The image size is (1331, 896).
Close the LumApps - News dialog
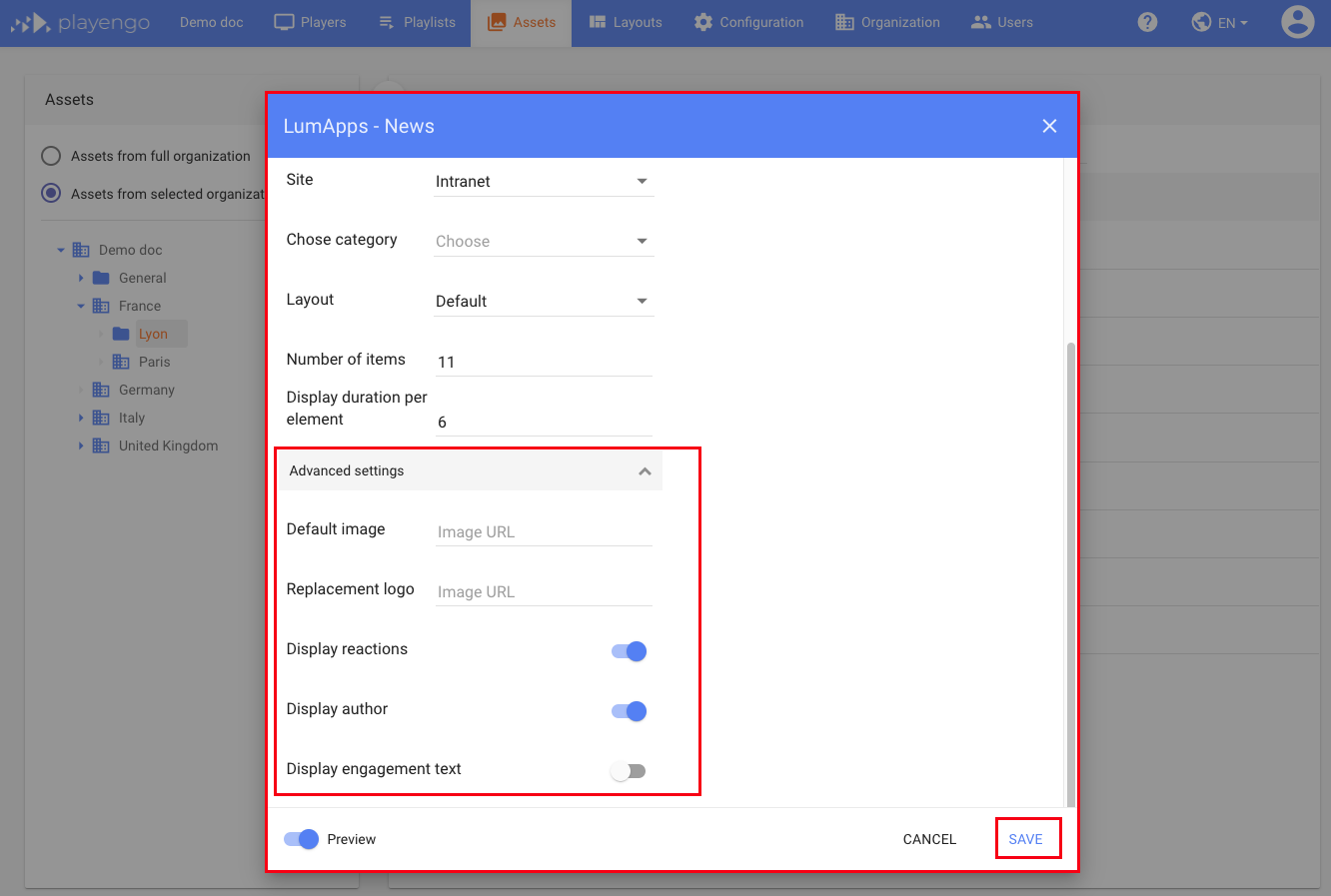[x=1049, y=126]
